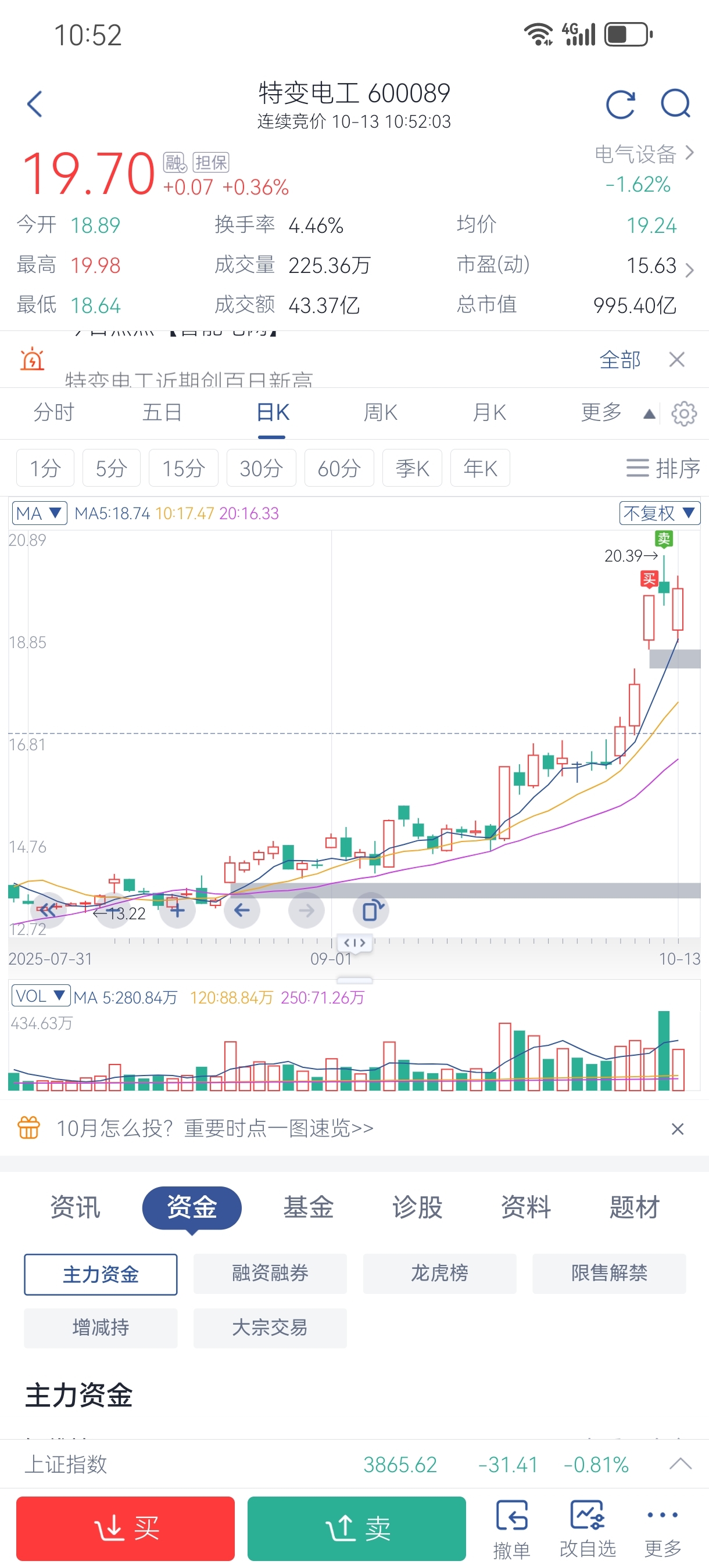Open the 不复权 adjustment dropdown

(x=659, y=513)
